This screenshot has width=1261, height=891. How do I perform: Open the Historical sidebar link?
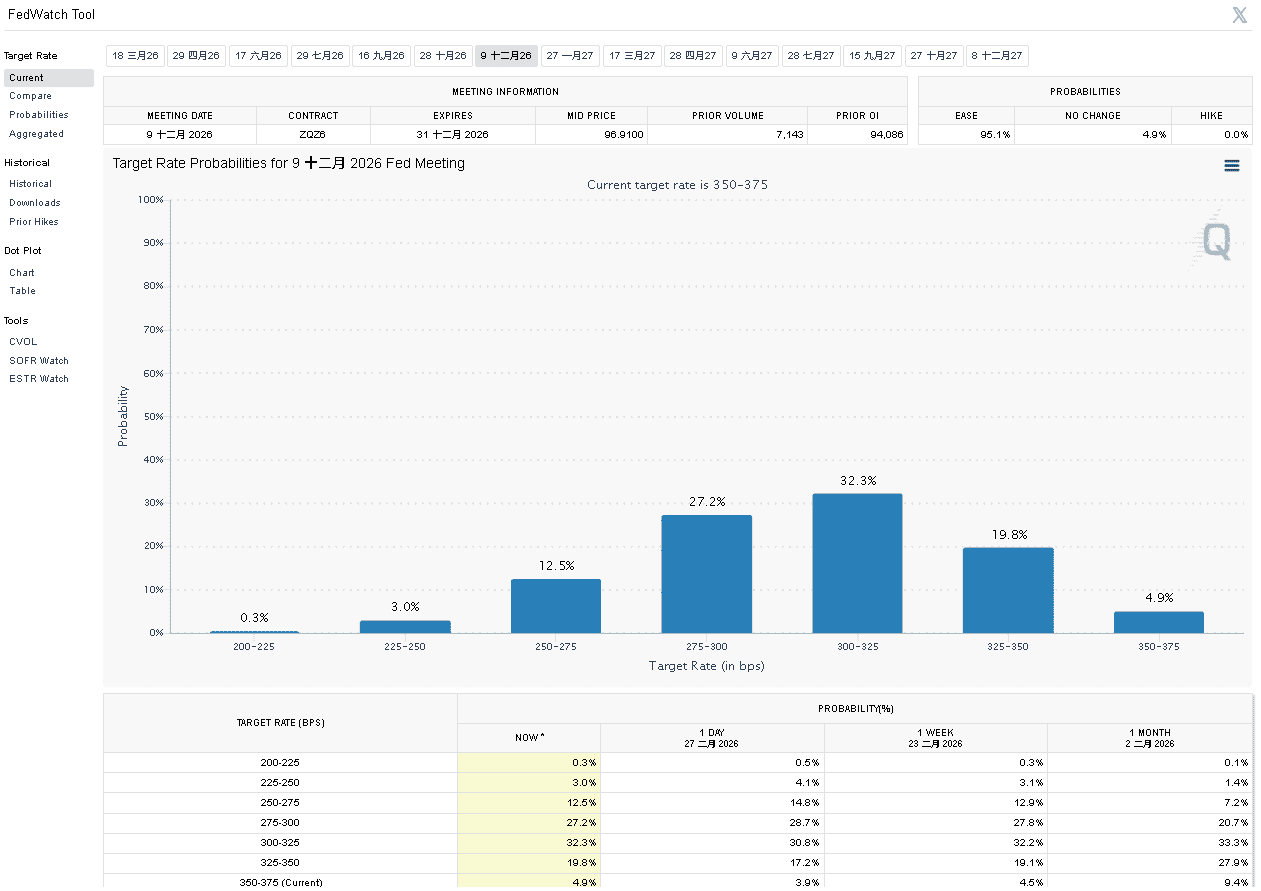[x=30, y=184]
